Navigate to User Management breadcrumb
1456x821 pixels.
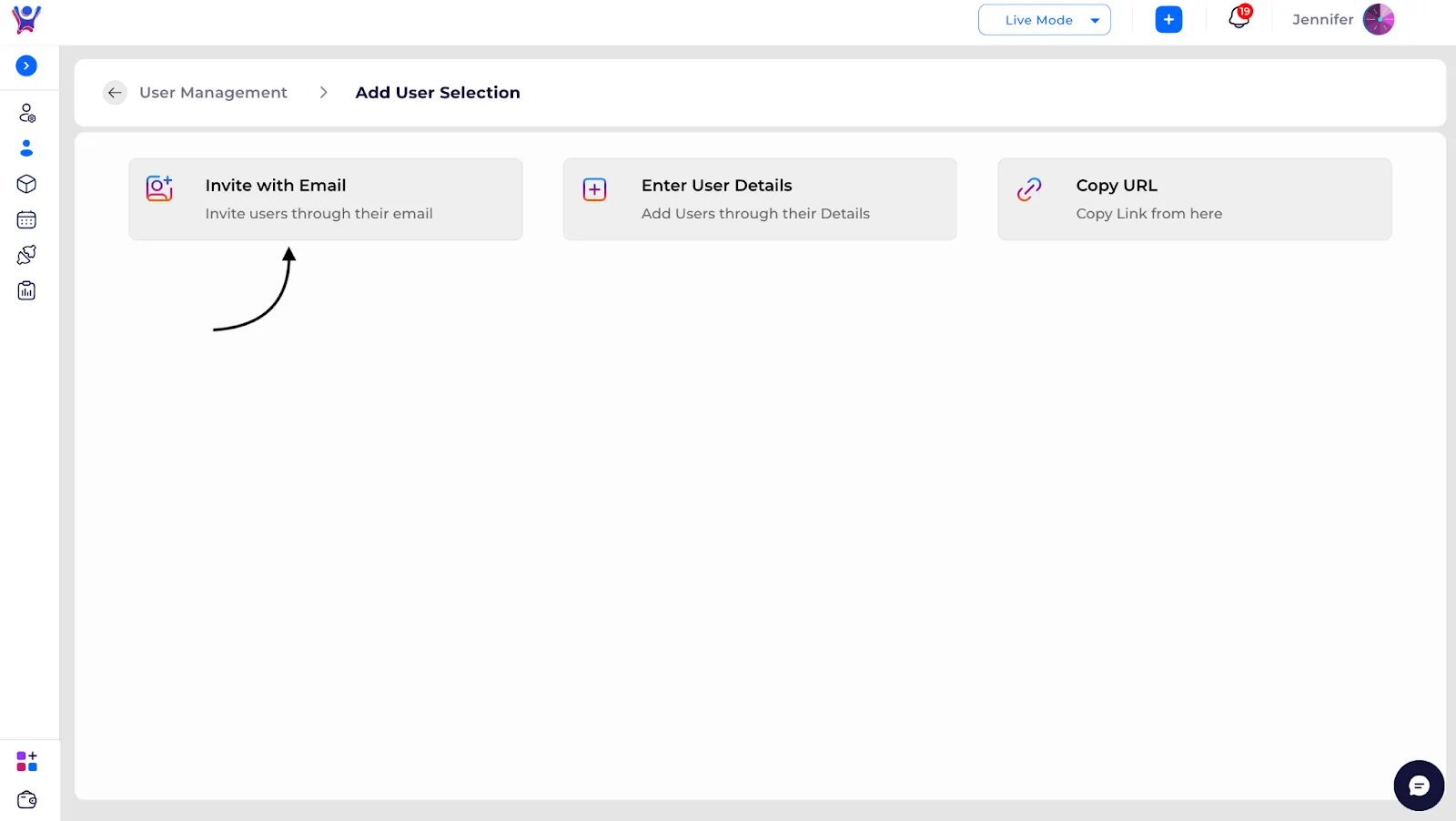[x=213, y=93]
